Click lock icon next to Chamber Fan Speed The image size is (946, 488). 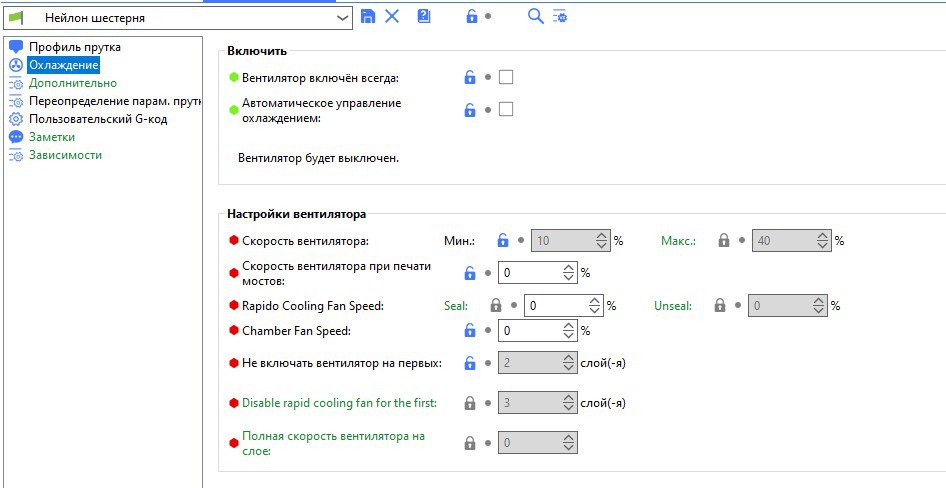(x=470, y=330)
